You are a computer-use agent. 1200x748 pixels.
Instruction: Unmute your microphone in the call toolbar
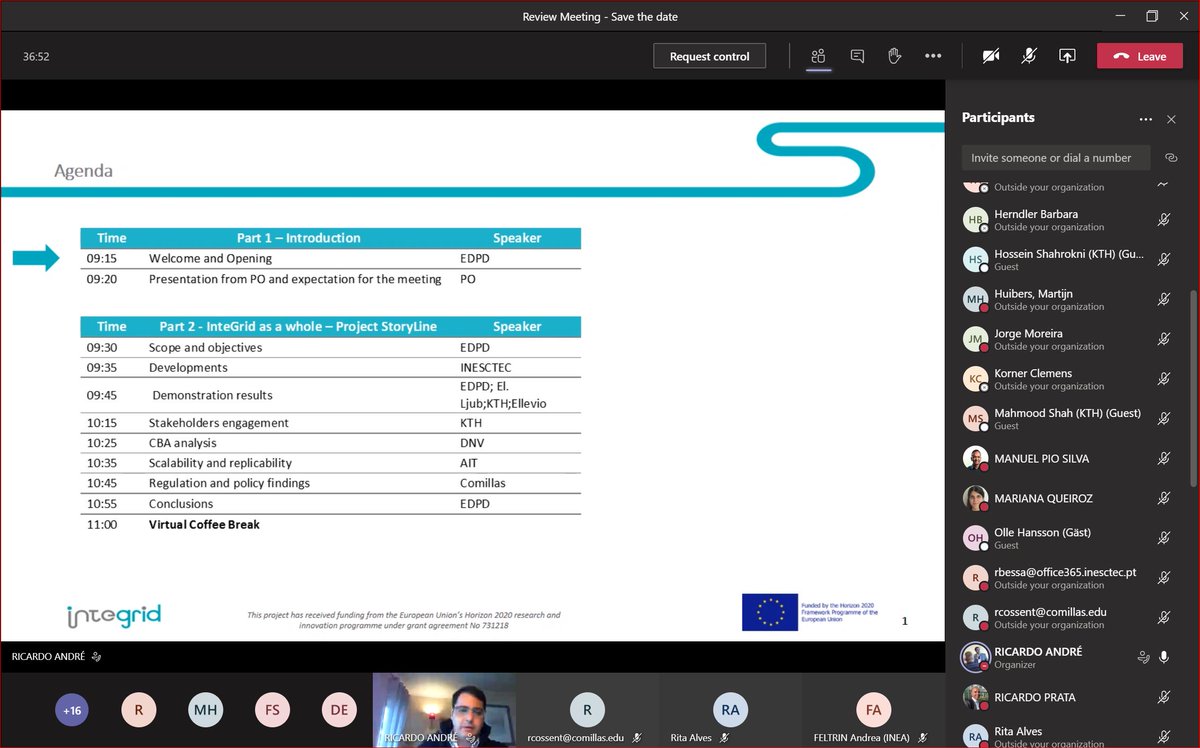1029,56
